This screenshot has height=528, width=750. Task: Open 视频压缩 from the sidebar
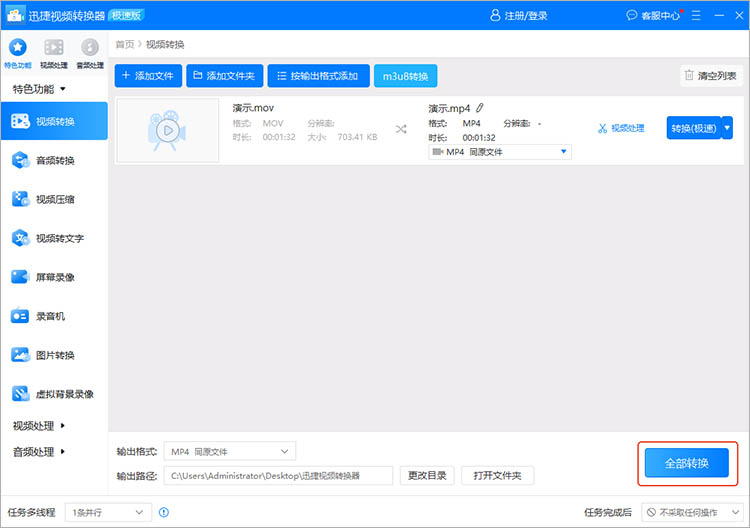(x=54, y=199)
